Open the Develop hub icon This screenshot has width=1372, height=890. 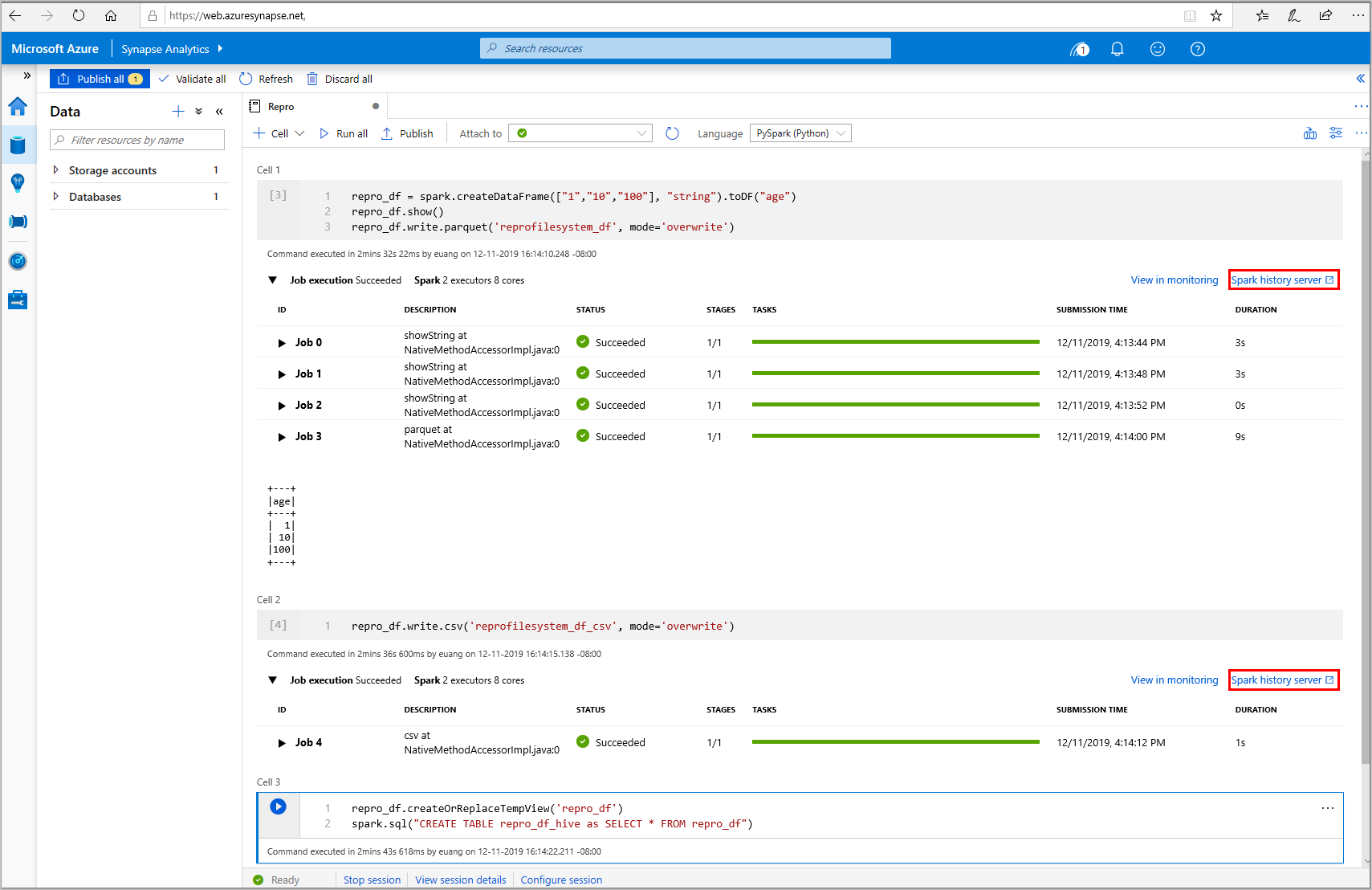[x=18, y=183]
